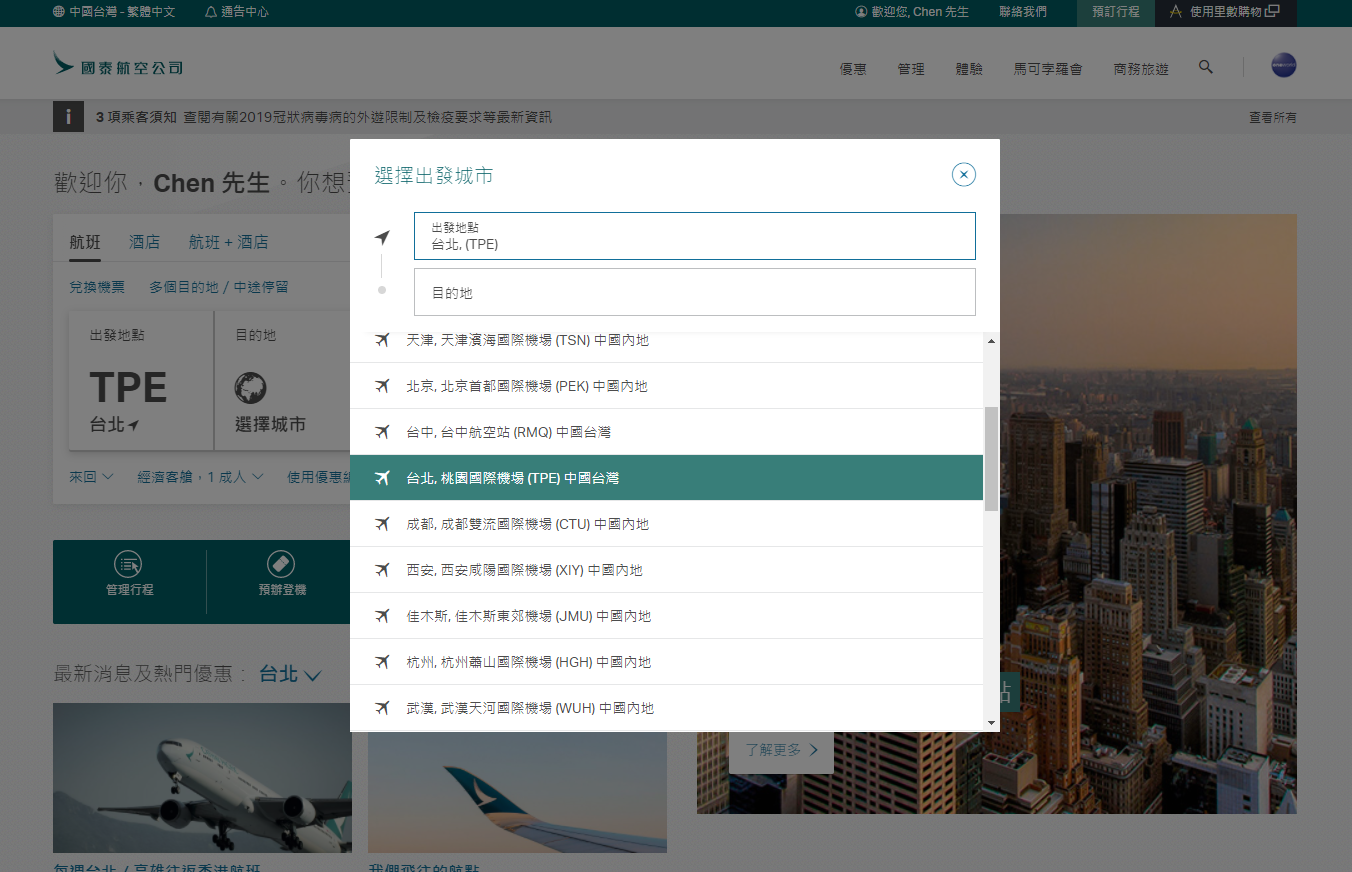Click the scrollbar down arrow in airport list
This screenshot has height=872, width=1352.
coord(991,723)
